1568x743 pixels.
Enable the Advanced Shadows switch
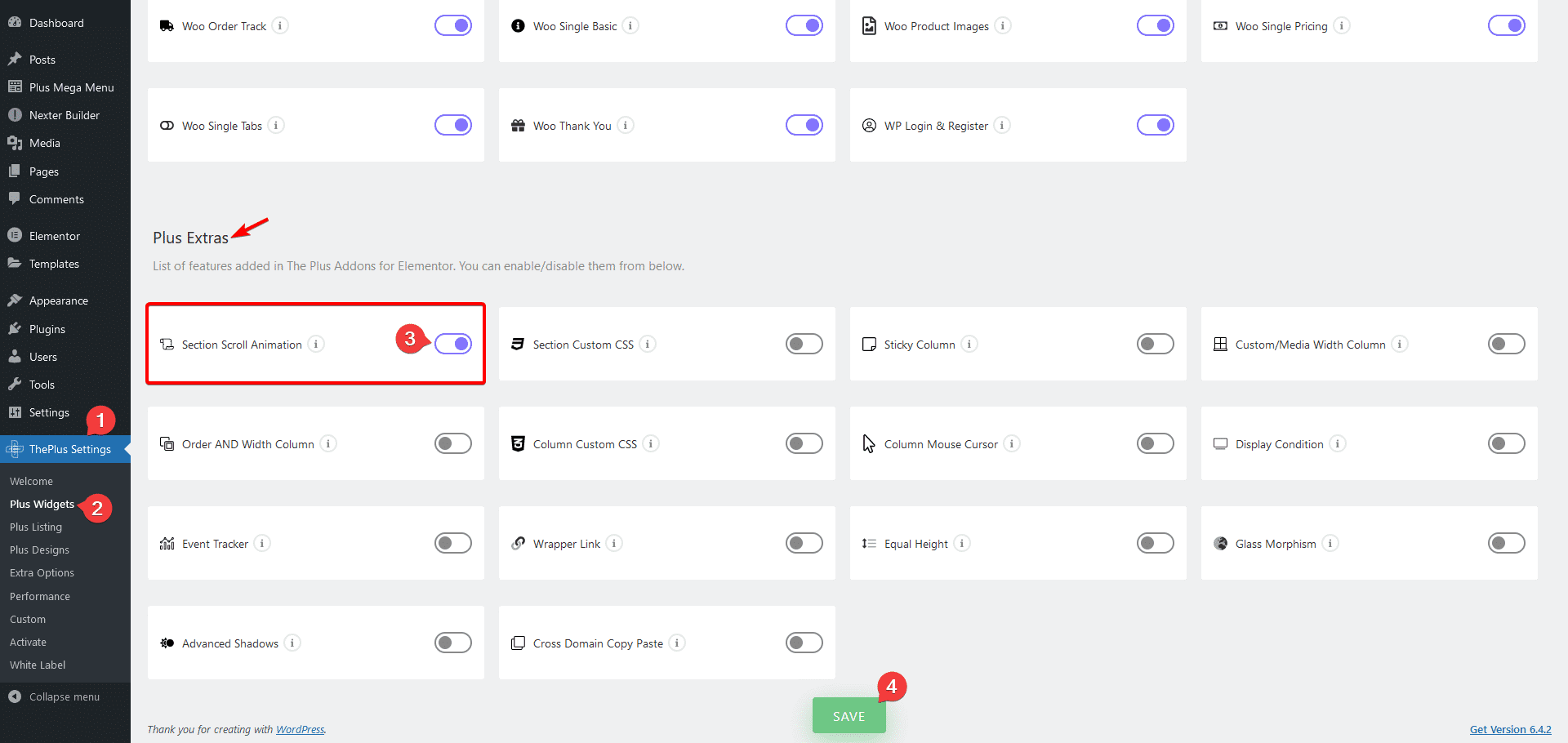coord(453,643)
